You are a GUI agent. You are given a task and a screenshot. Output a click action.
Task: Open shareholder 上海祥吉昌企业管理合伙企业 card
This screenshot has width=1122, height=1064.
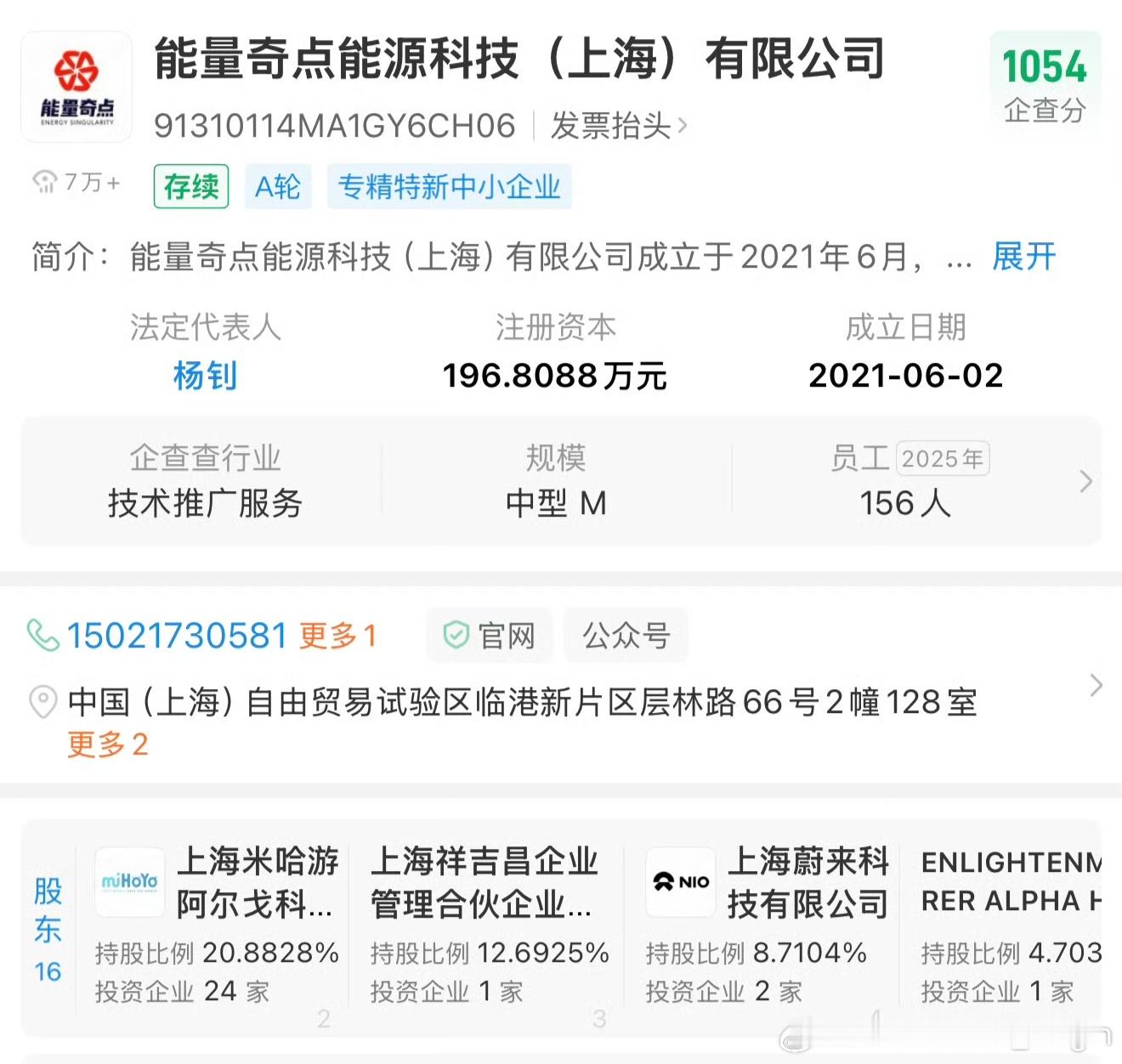490,926
